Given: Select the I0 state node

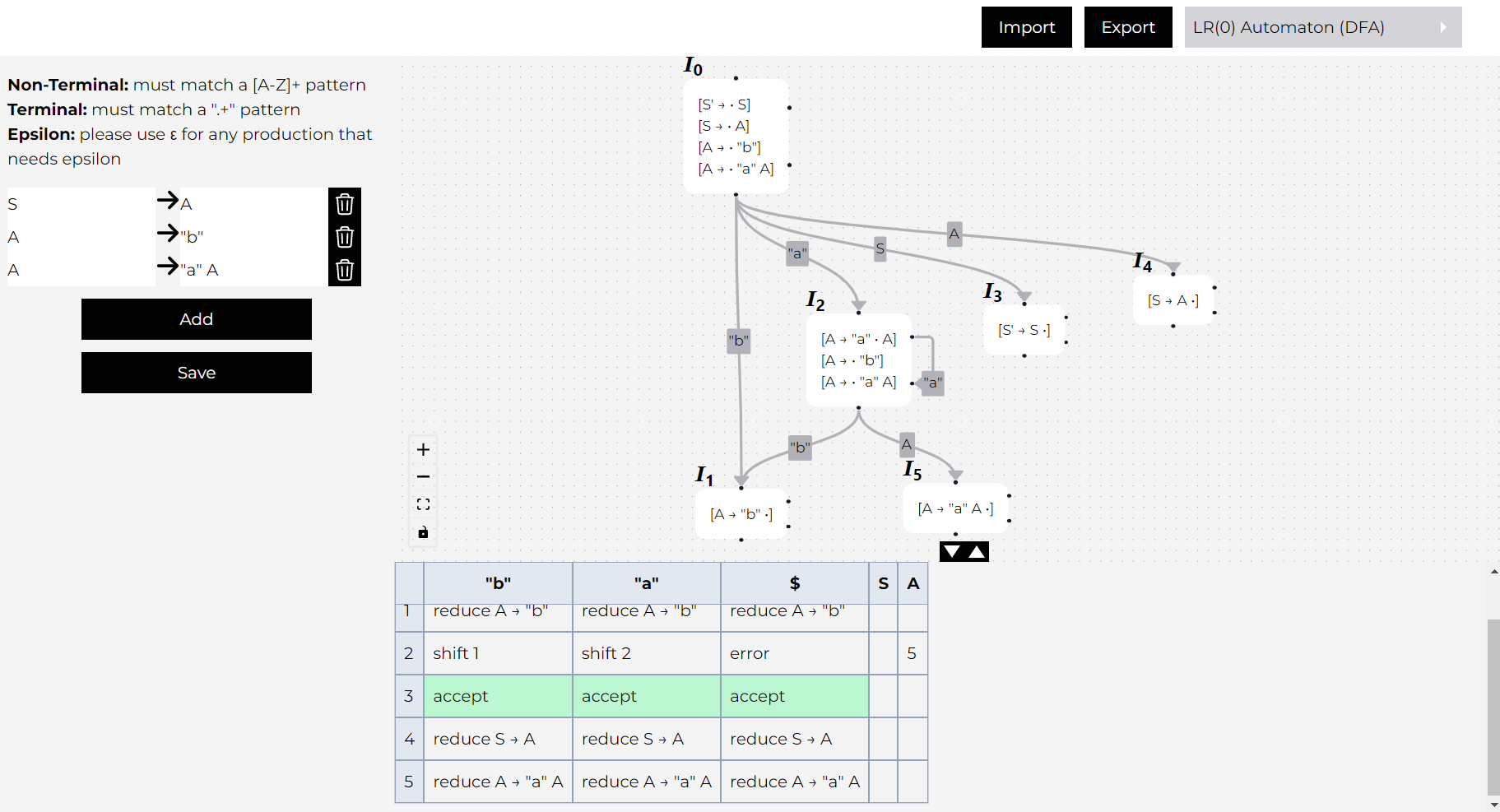Looking at the screenshot, I should (736, 137).
